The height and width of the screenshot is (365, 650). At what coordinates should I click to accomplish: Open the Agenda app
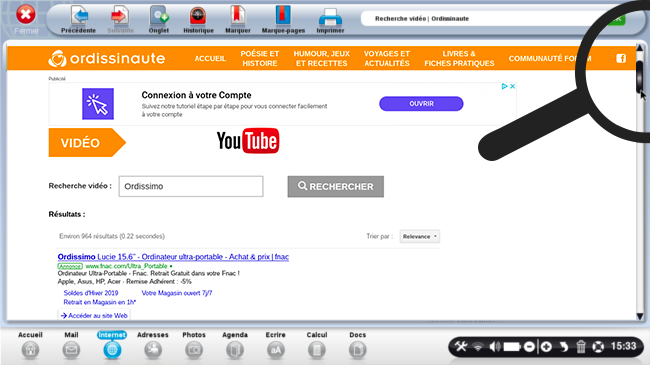(x=235, y=345)
